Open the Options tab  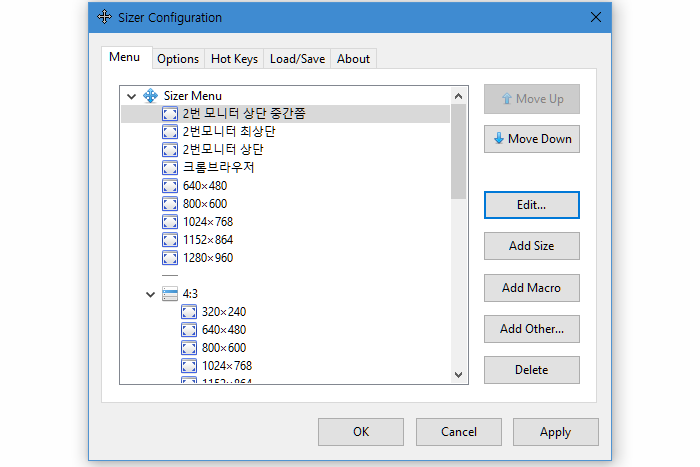[x=178, y=59]
